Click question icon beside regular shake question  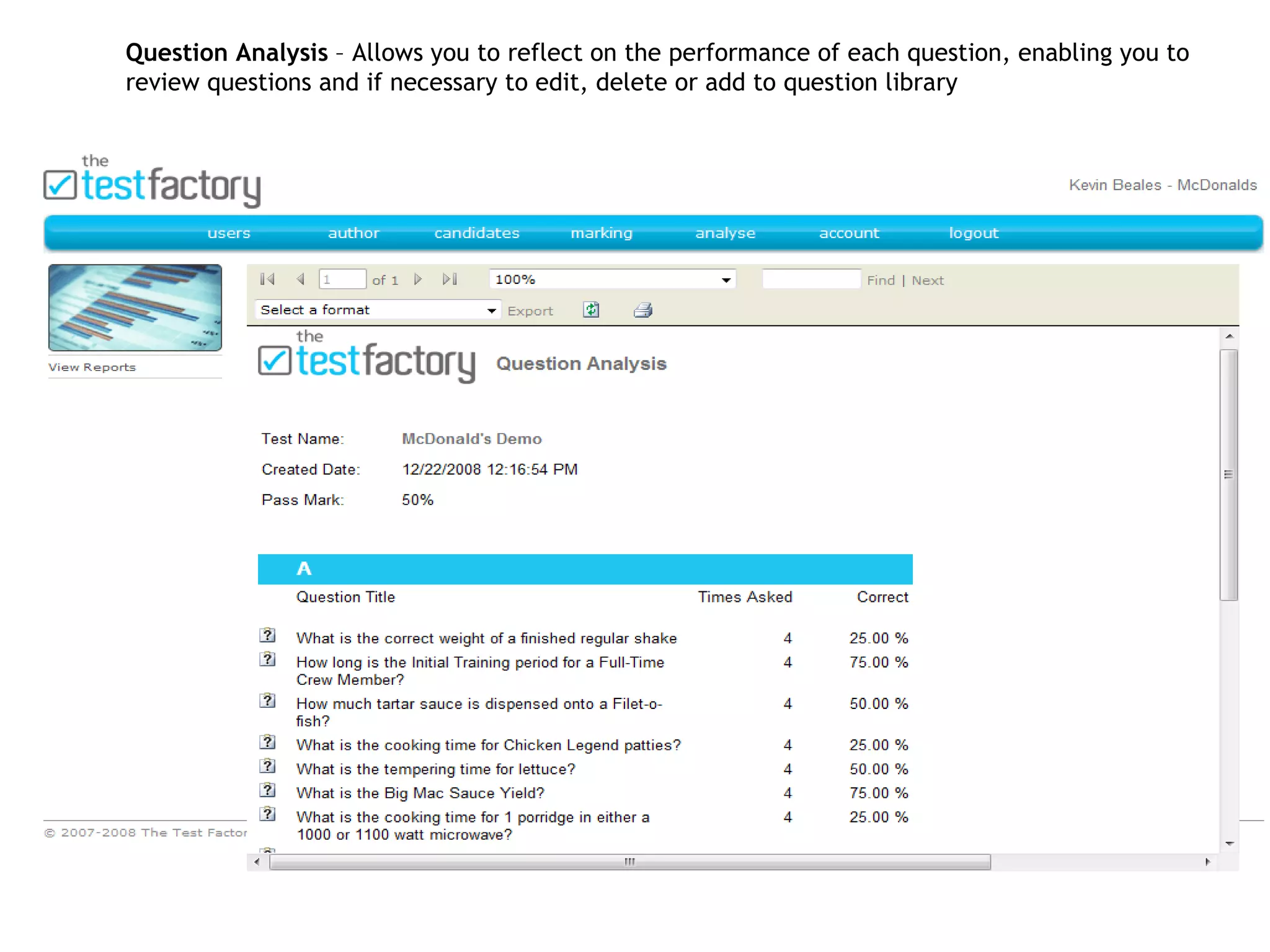[267, 635]
